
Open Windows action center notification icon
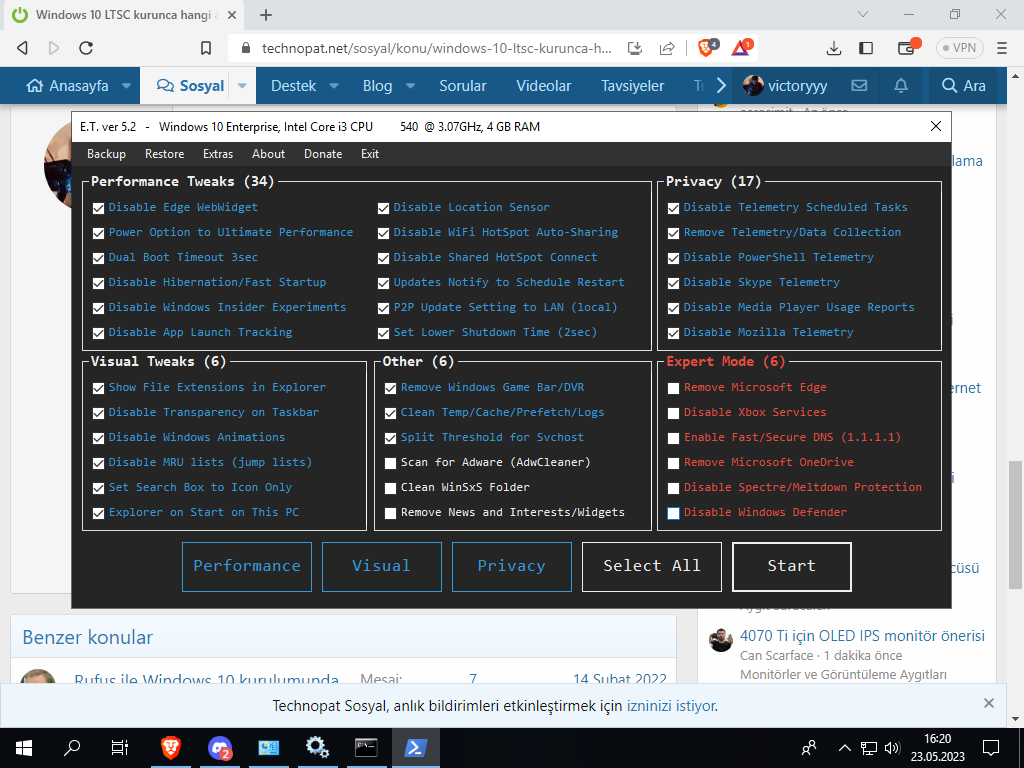[x=991, y=748]
